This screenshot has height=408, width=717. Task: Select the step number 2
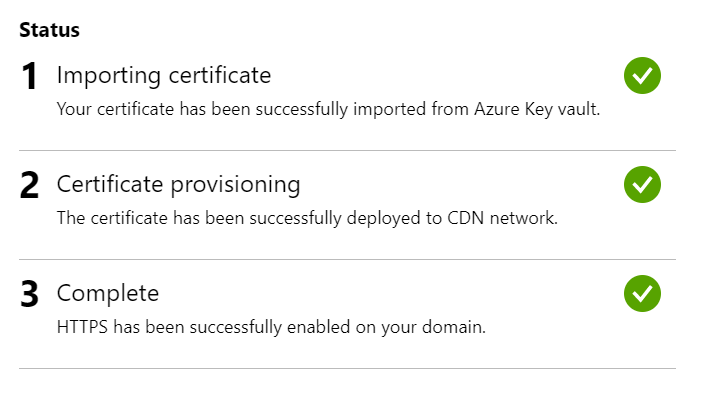[x=29, y=185]
